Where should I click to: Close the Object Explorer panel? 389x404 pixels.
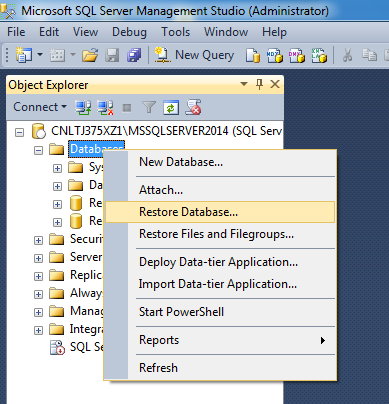[275, 84]
